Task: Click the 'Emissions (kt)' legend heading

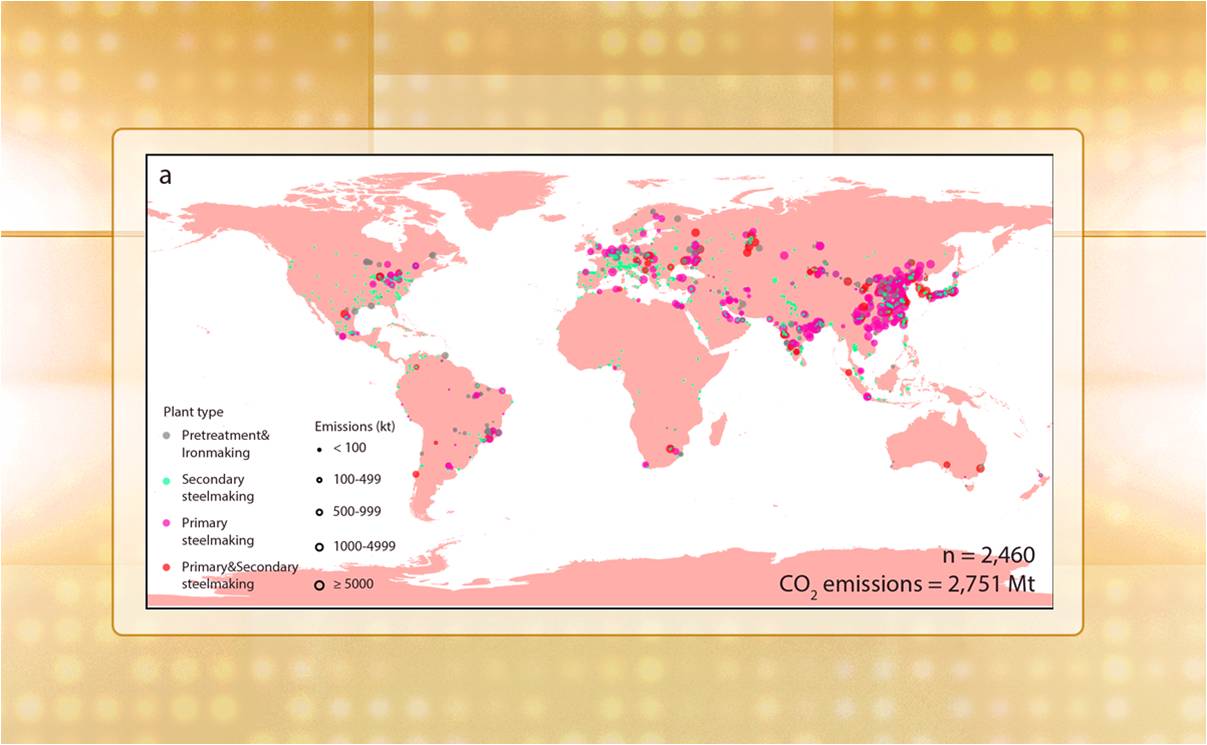Action: pyautogui.click(x=357, y=425)
